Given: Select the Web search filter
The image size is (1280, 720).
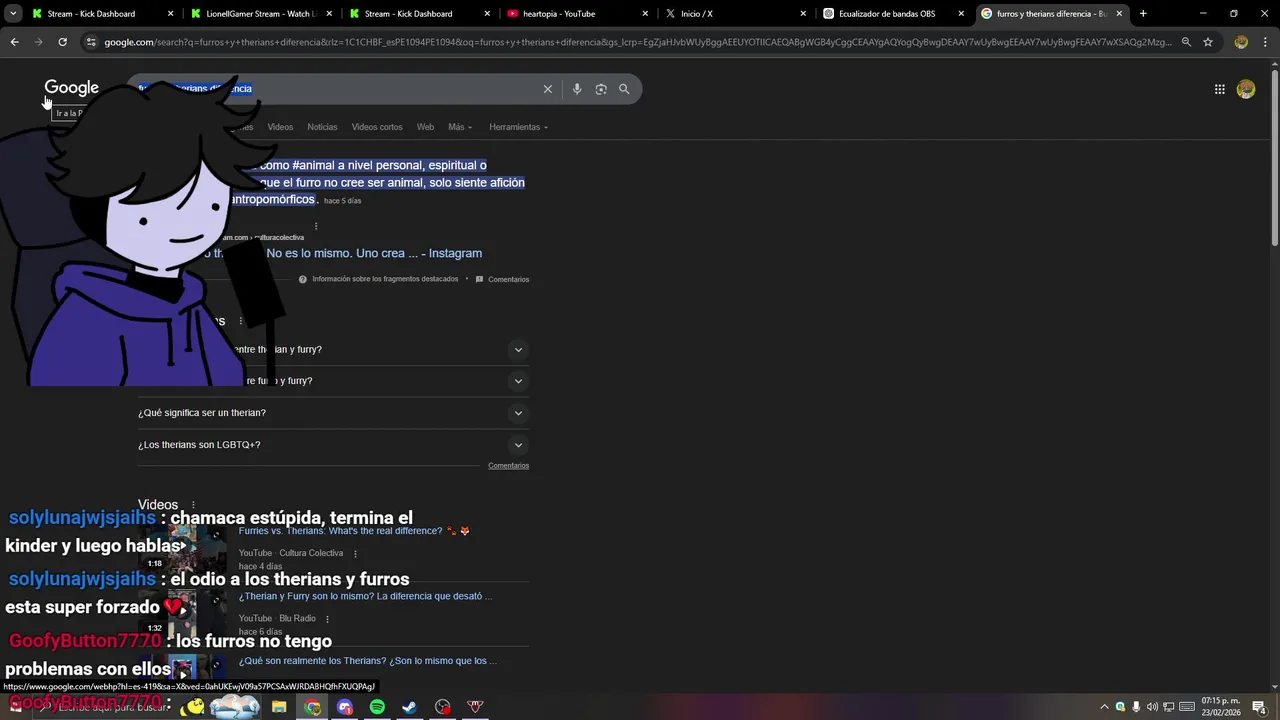Looking at the screenshot, I should pyautogui.click(x=425, y=127).
